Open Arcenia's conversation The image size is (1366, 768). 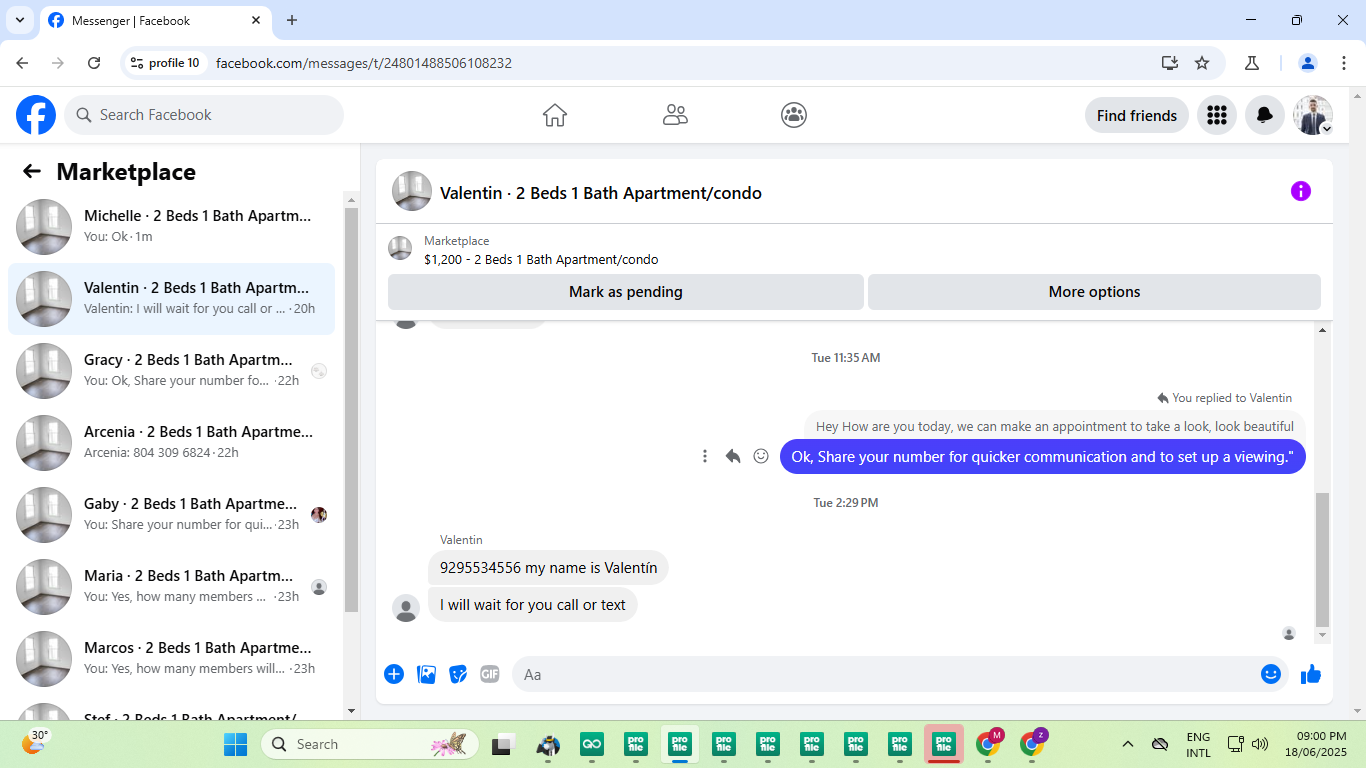[171, 443]
